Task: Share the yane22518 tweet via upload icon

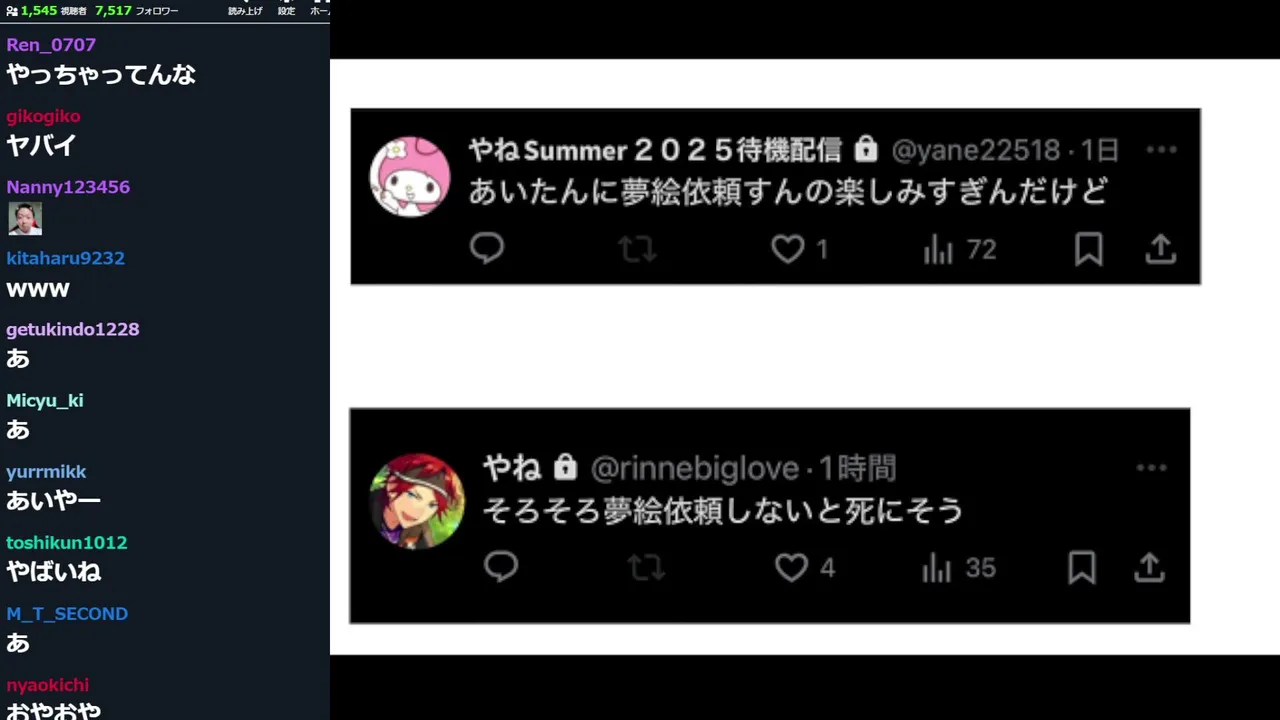Action: click(x=1160, y=249)
